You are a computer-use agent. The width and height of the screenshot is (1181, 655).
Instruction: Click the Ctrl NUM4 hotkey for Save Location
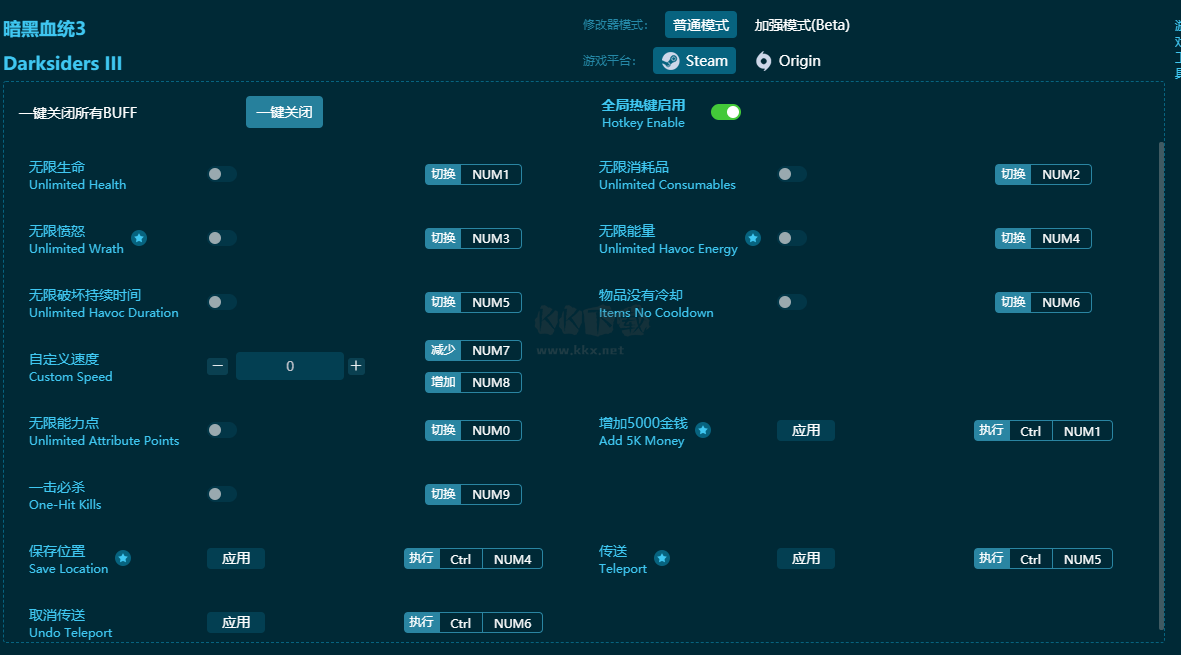(473, 559)
